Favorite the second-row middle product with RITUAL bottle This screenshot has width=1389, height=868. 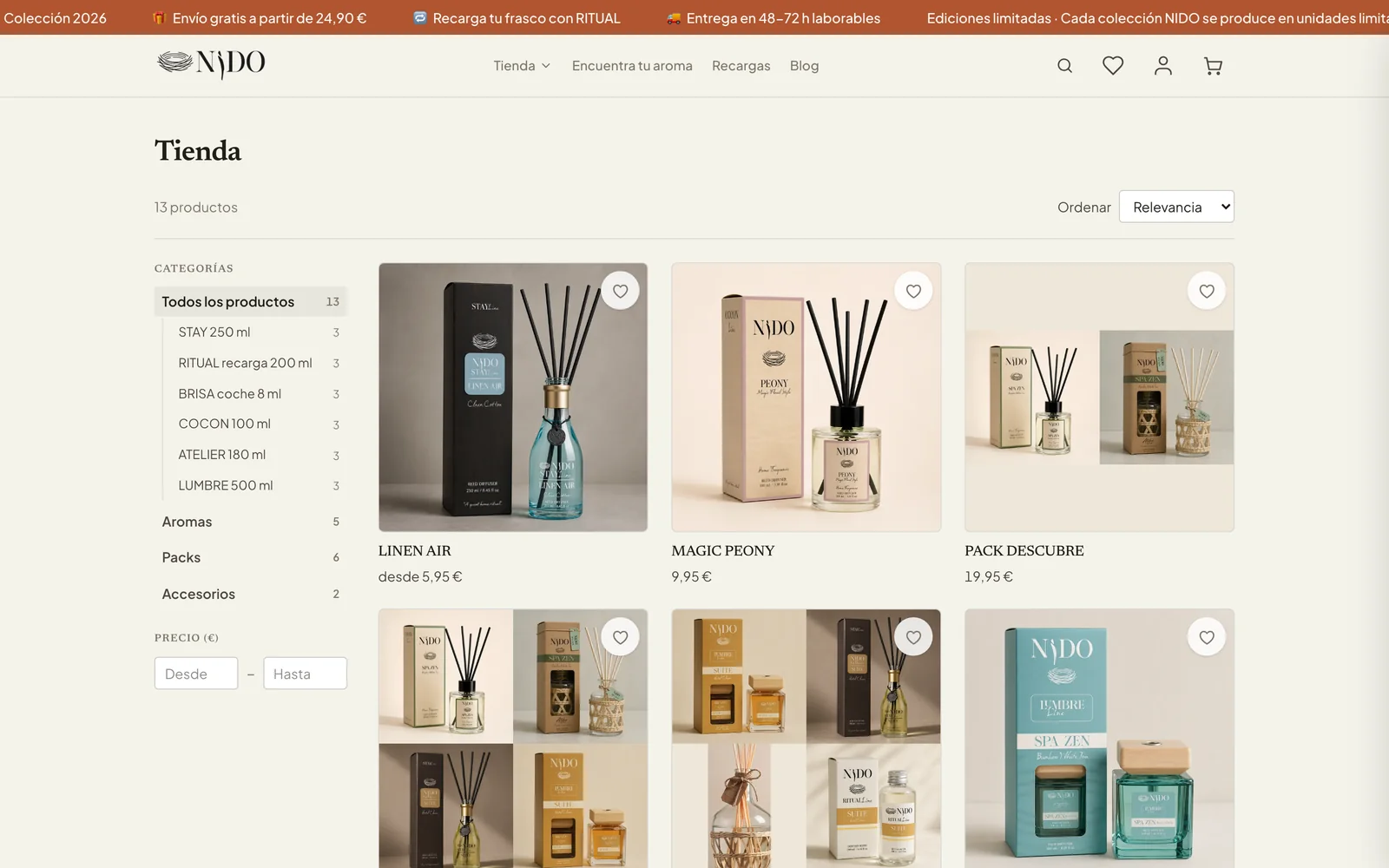coord(913,637)
